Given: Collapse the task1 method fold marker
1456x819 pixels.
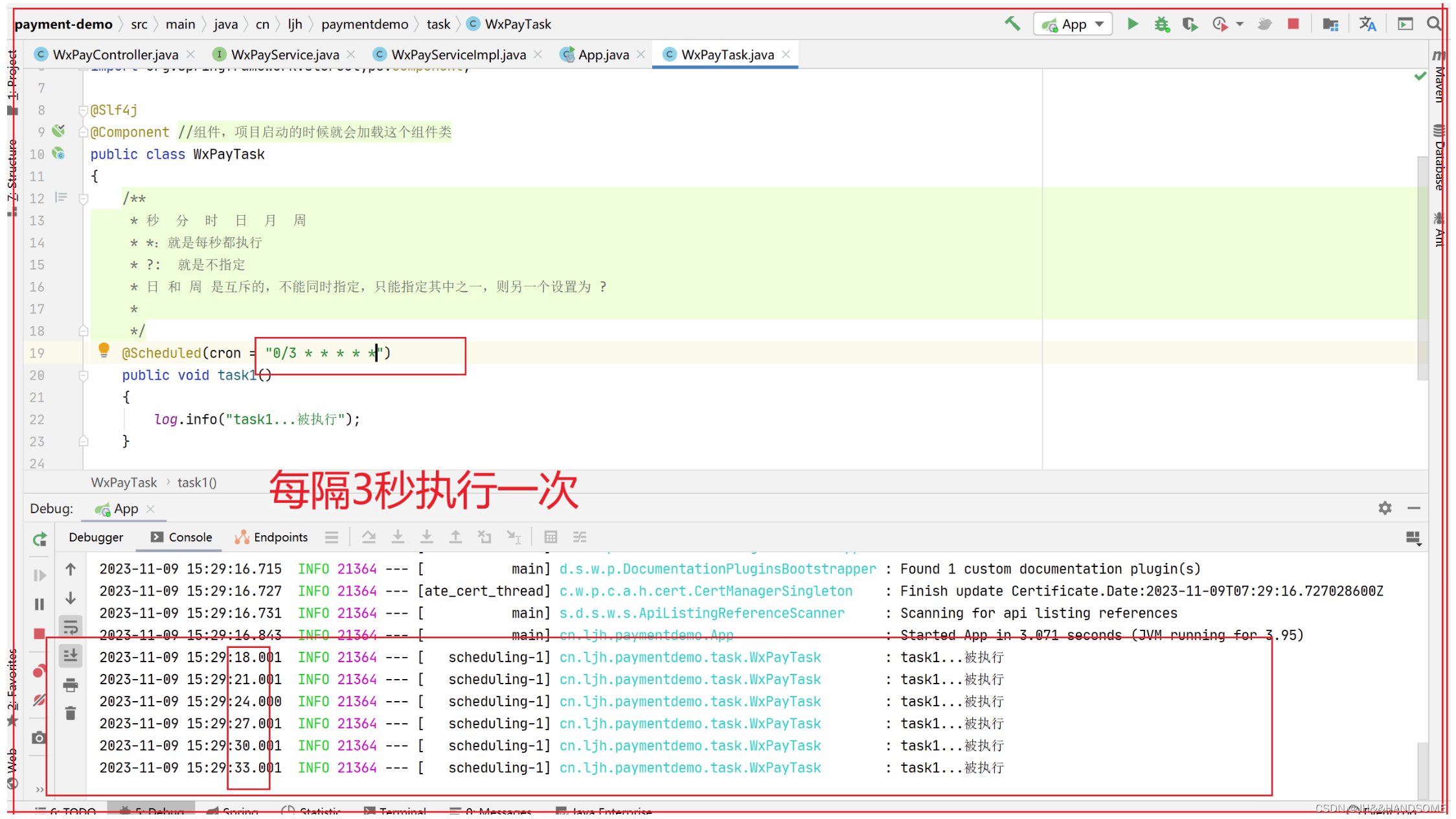Looking at the screenshot, I should pyautogui.click(x=84, y=376).
